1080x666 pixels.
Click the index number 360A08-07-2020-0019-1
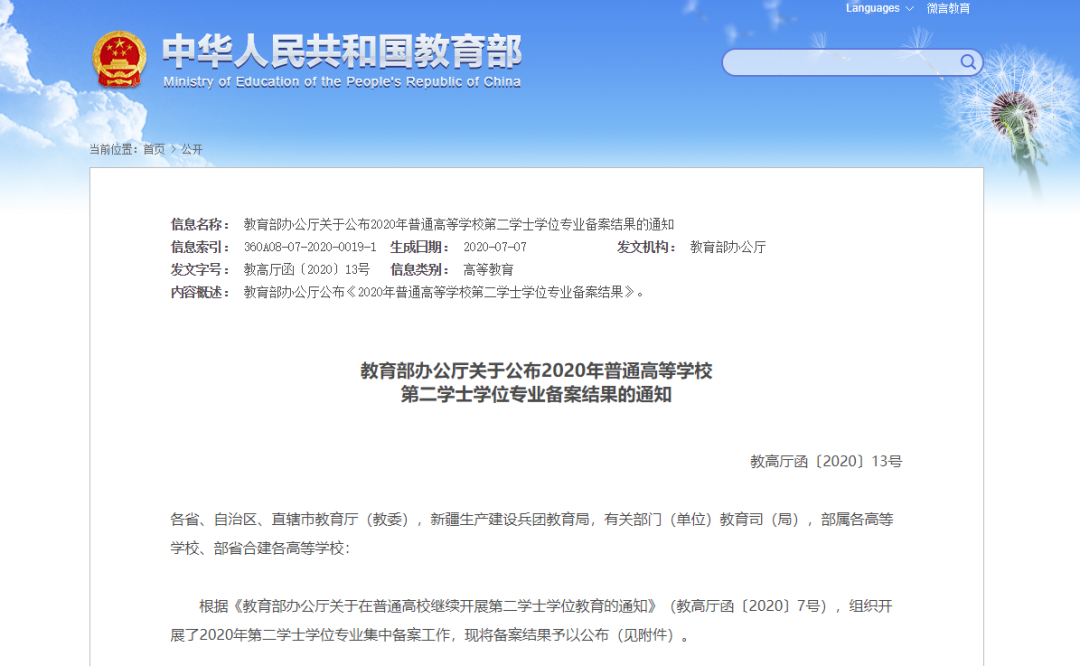pos(310,247)
